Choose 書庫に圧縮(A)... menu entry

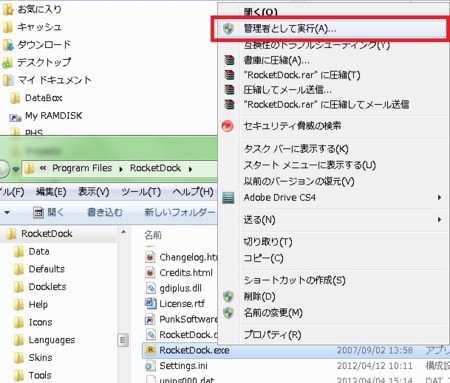click(276, 60)
